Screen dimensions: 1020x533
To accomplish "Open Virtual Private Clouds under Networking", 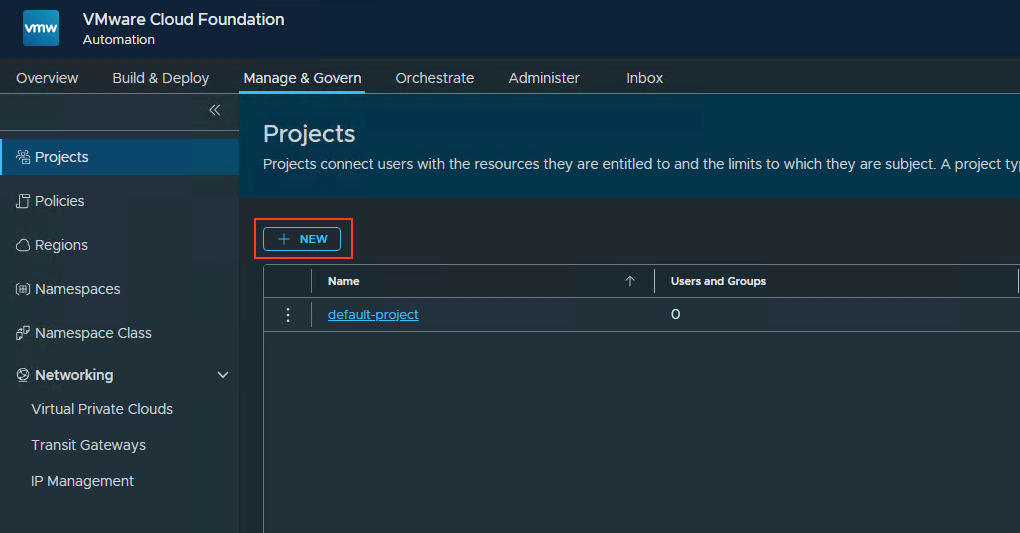I will (x=102, y=409).
